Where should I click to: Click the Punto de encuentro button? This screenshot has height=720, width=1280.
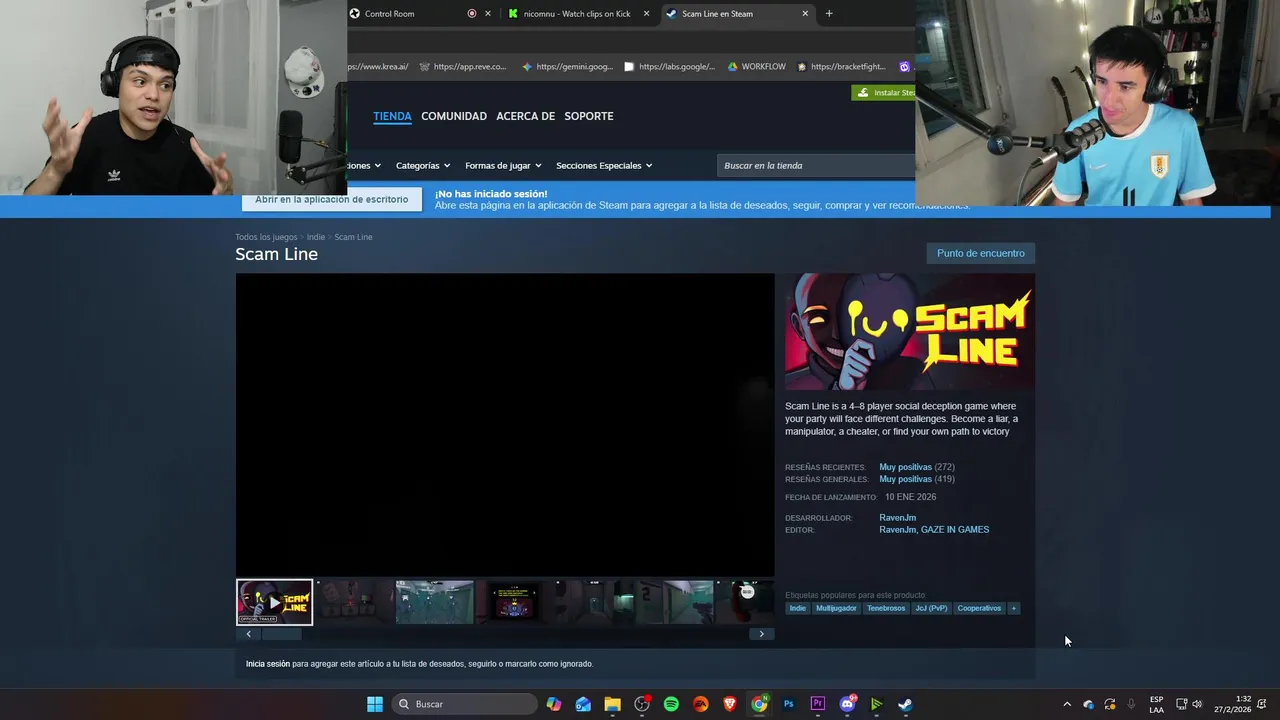980,253
